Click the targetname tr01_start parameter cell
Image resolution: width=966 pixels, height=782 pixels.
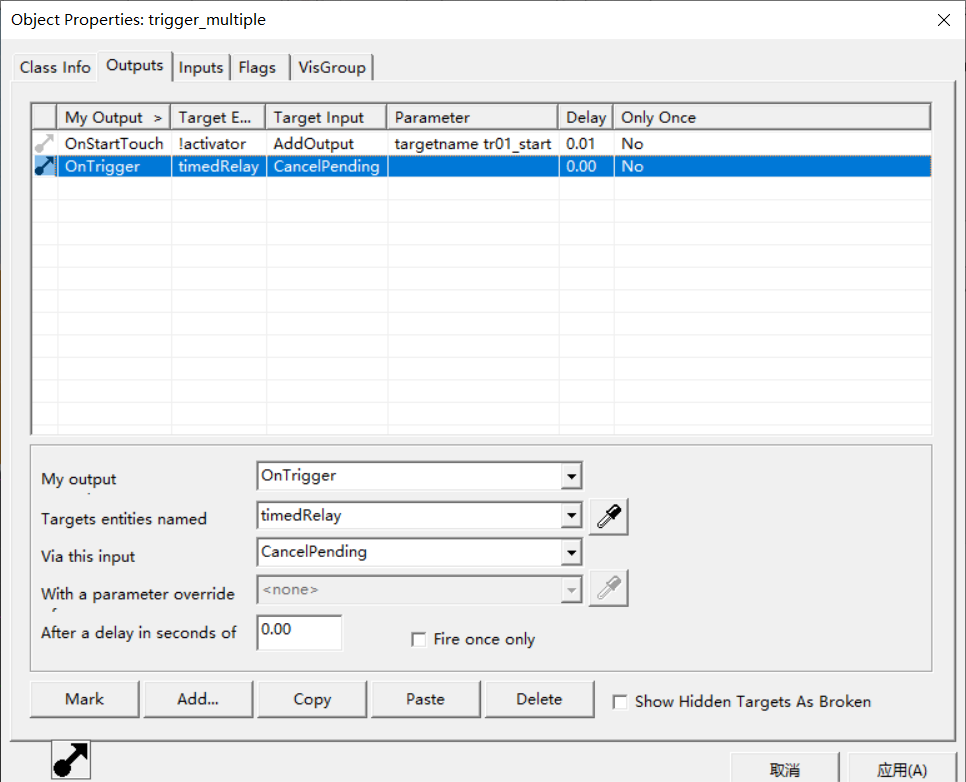coord(473,144)
